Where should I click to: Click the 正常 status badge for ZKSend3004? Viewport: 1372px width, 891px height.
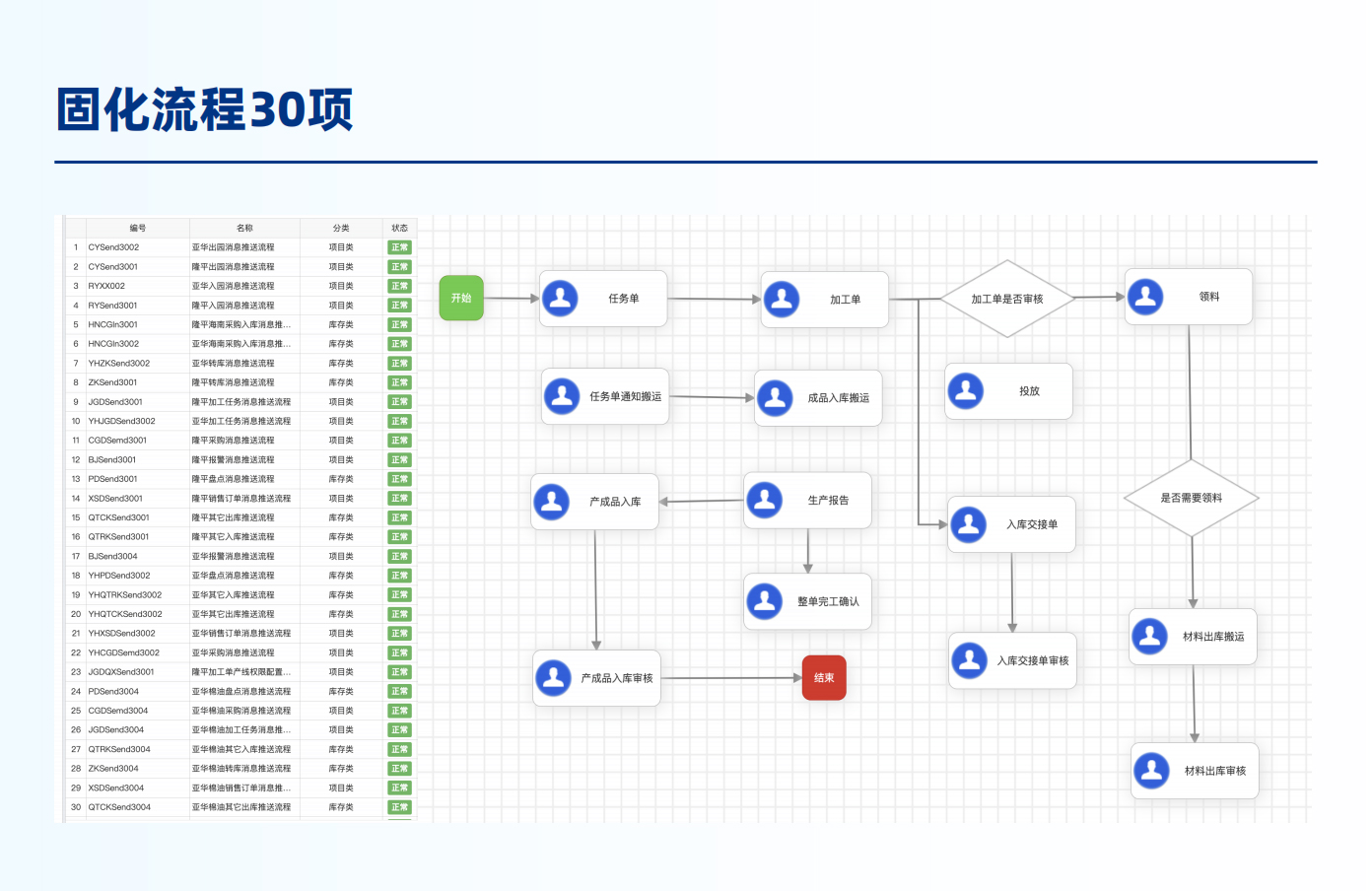point(399,769)
